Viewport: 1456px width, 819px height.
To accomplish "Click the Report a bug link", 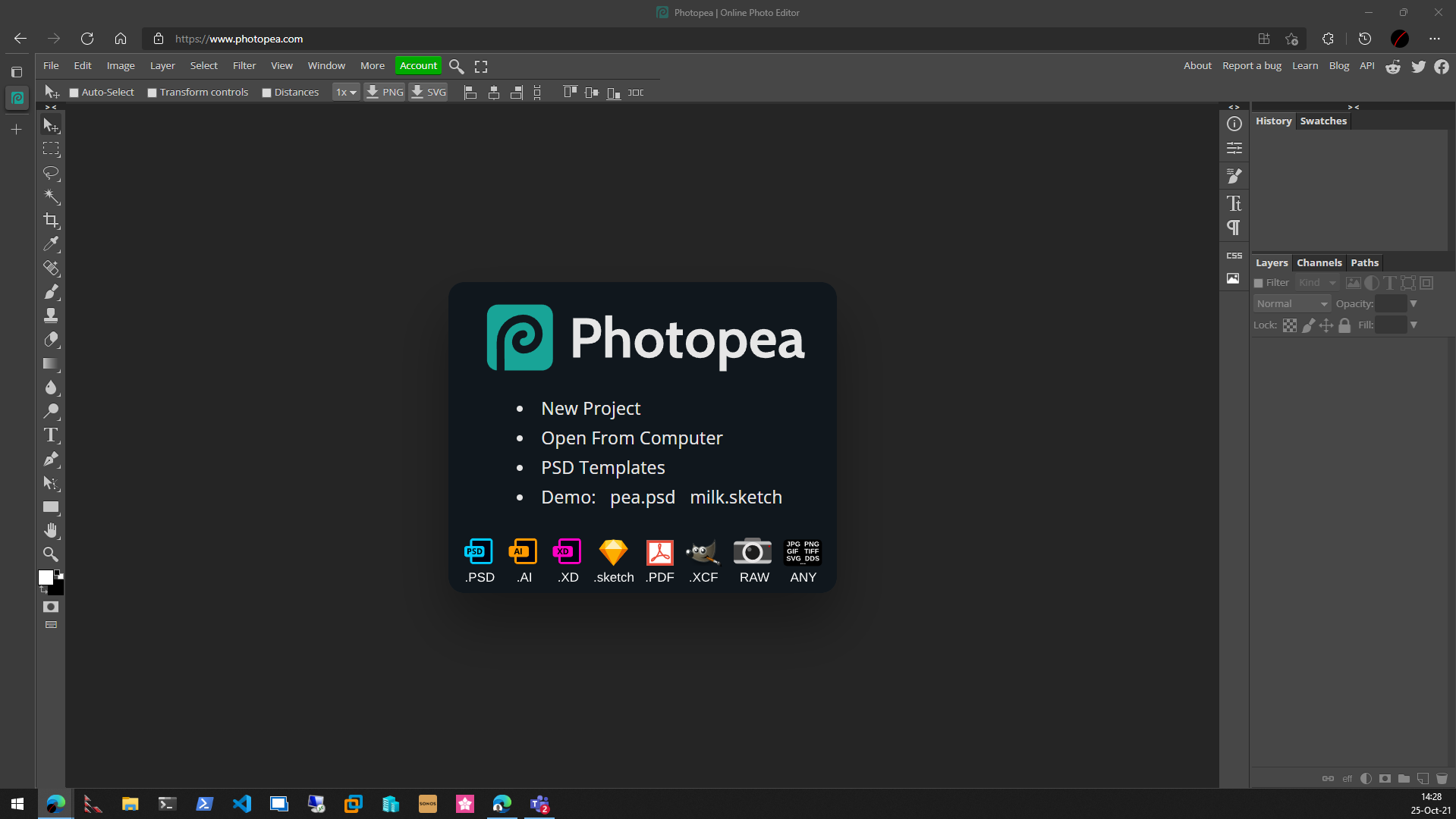I will [x=1250, y=65].
